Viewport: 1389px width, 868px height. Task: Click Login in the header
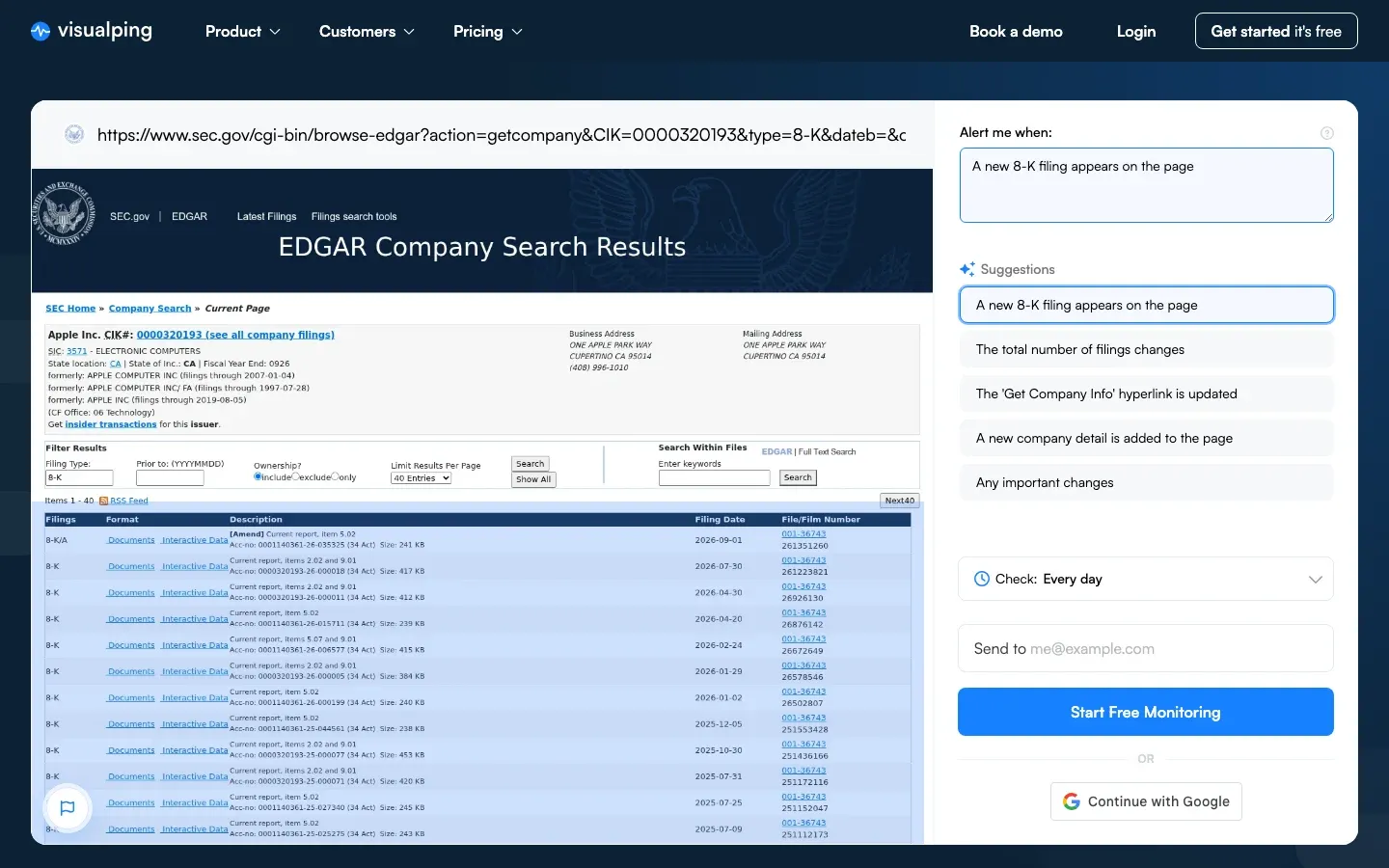(1136, 32)
